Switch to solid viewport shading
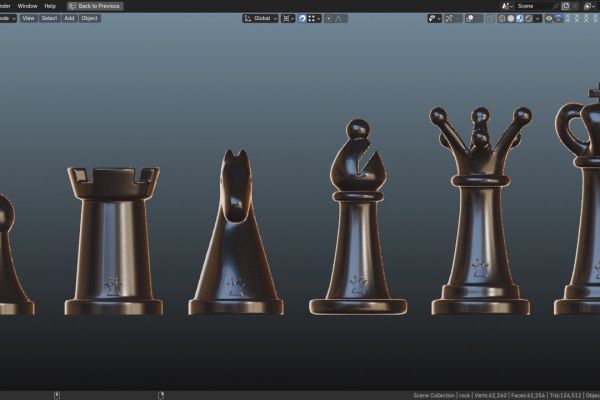The image size is (600, 400). (x=511, y=18)
